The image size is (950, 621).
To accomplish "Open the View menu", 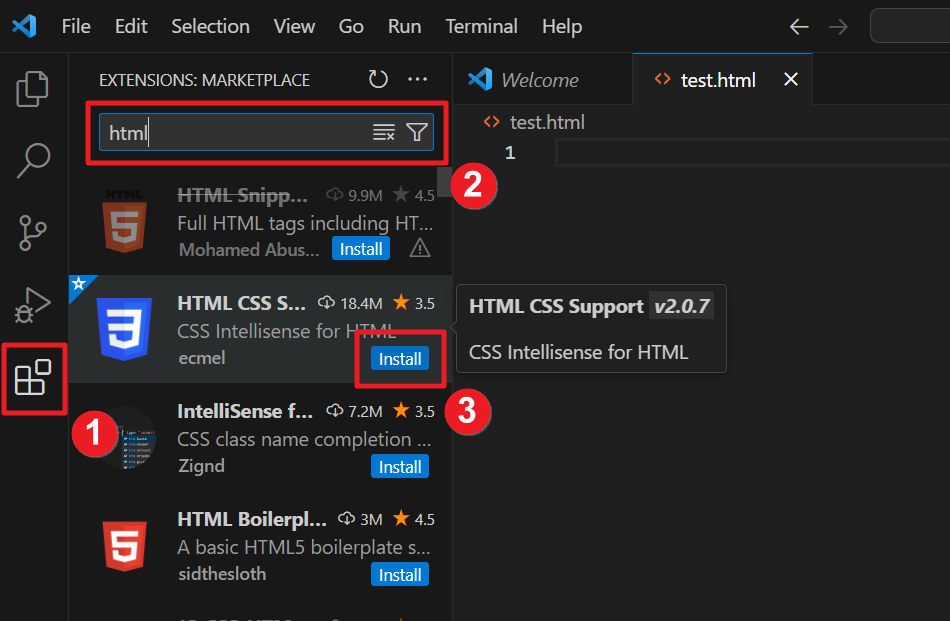I will pyautogui.click(x=294, y=27).
